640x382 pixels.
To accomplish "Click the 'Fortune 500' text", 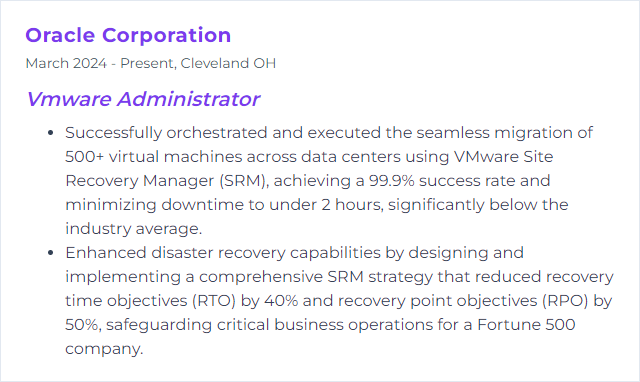I will pos(526,325).
